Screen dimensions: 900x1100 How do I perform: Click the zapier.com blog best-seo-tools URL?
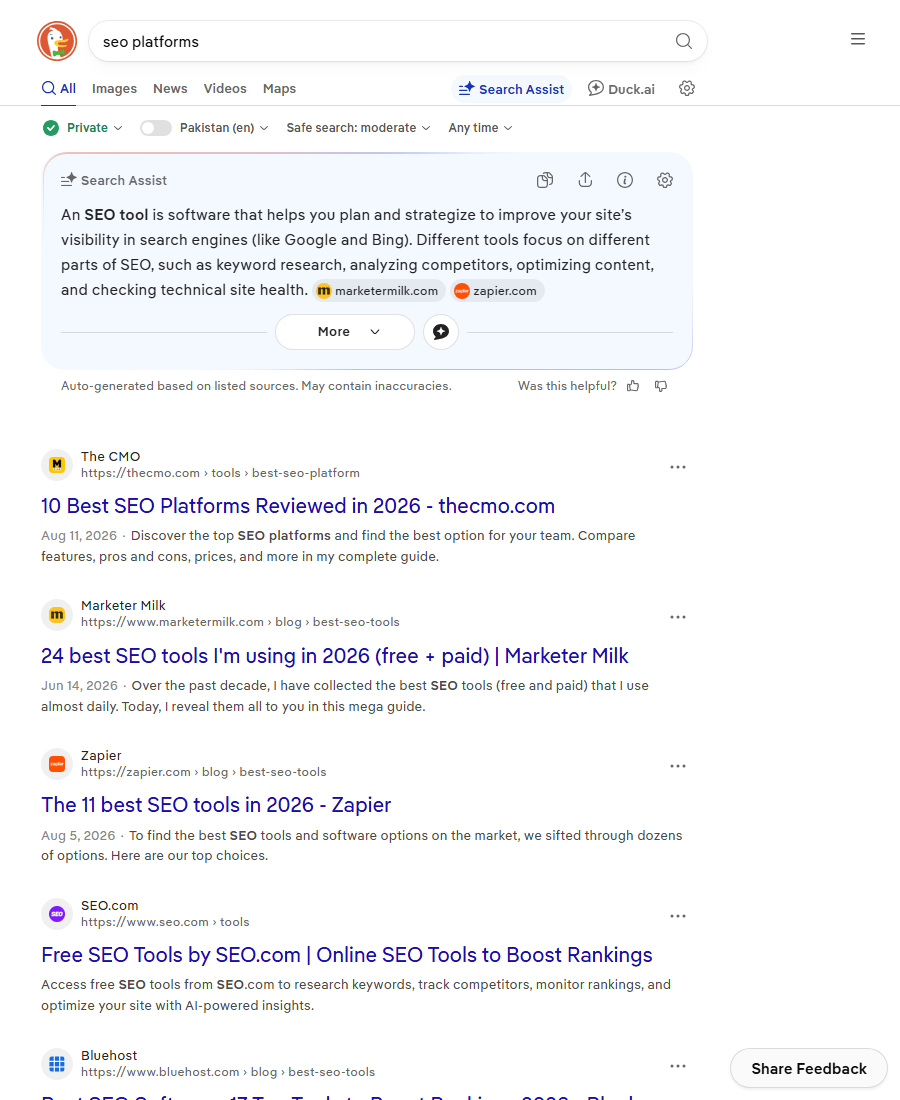coord(203,772)
